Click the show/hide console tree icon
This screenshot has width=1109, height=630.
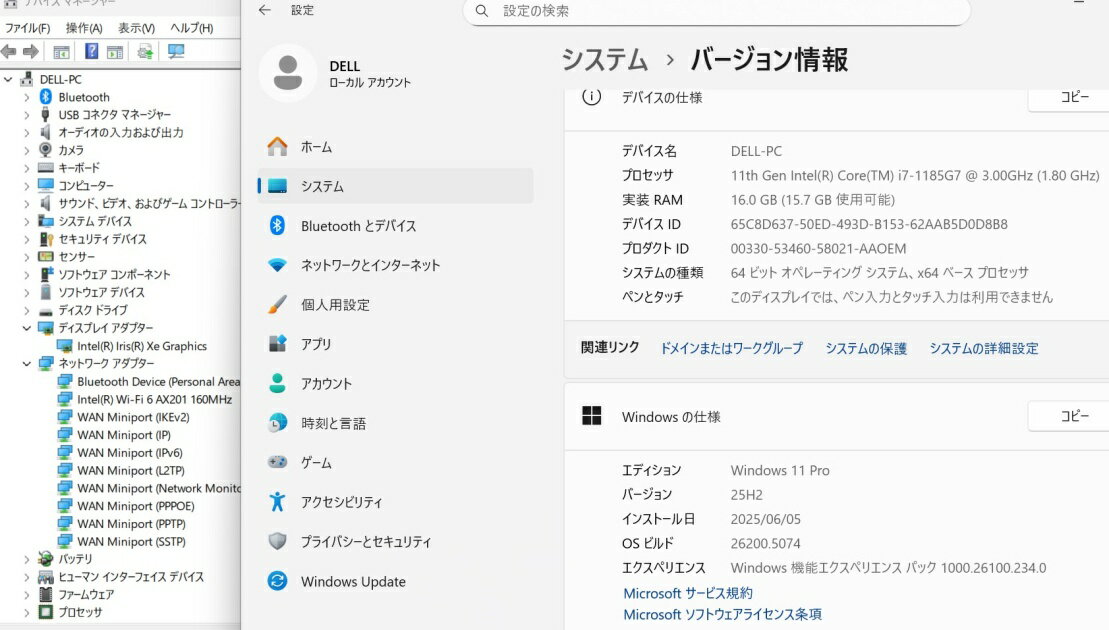[61, 52]
